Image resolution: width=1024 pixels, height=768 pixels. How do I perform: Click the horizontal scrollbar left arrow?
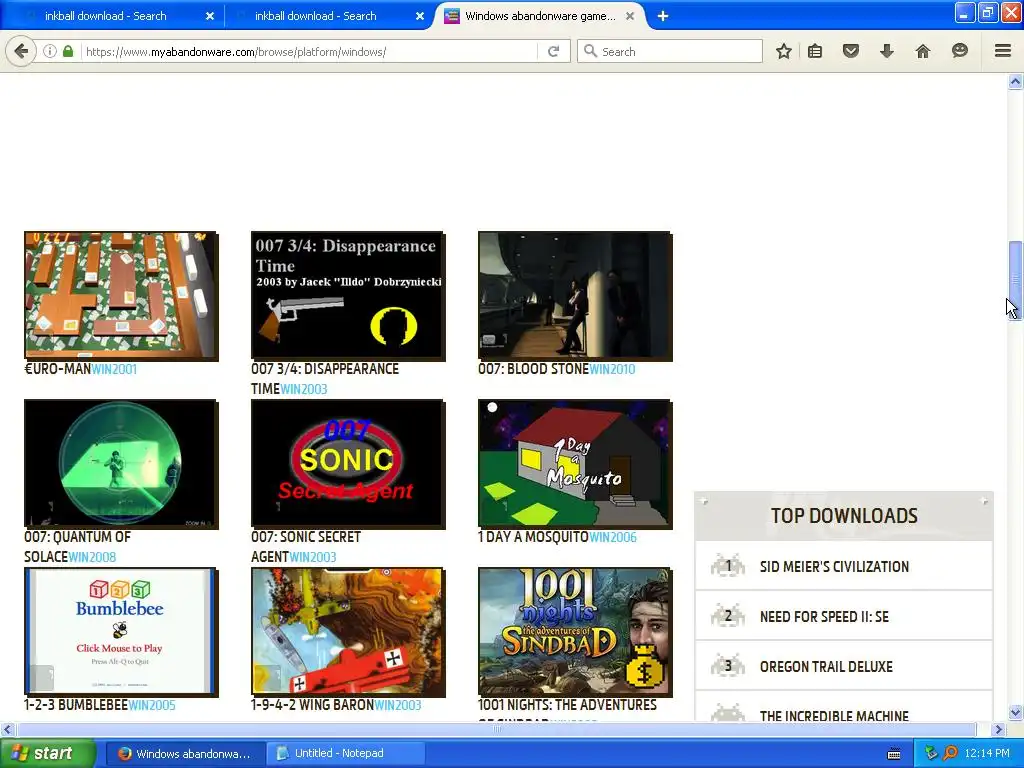point(7,729)
